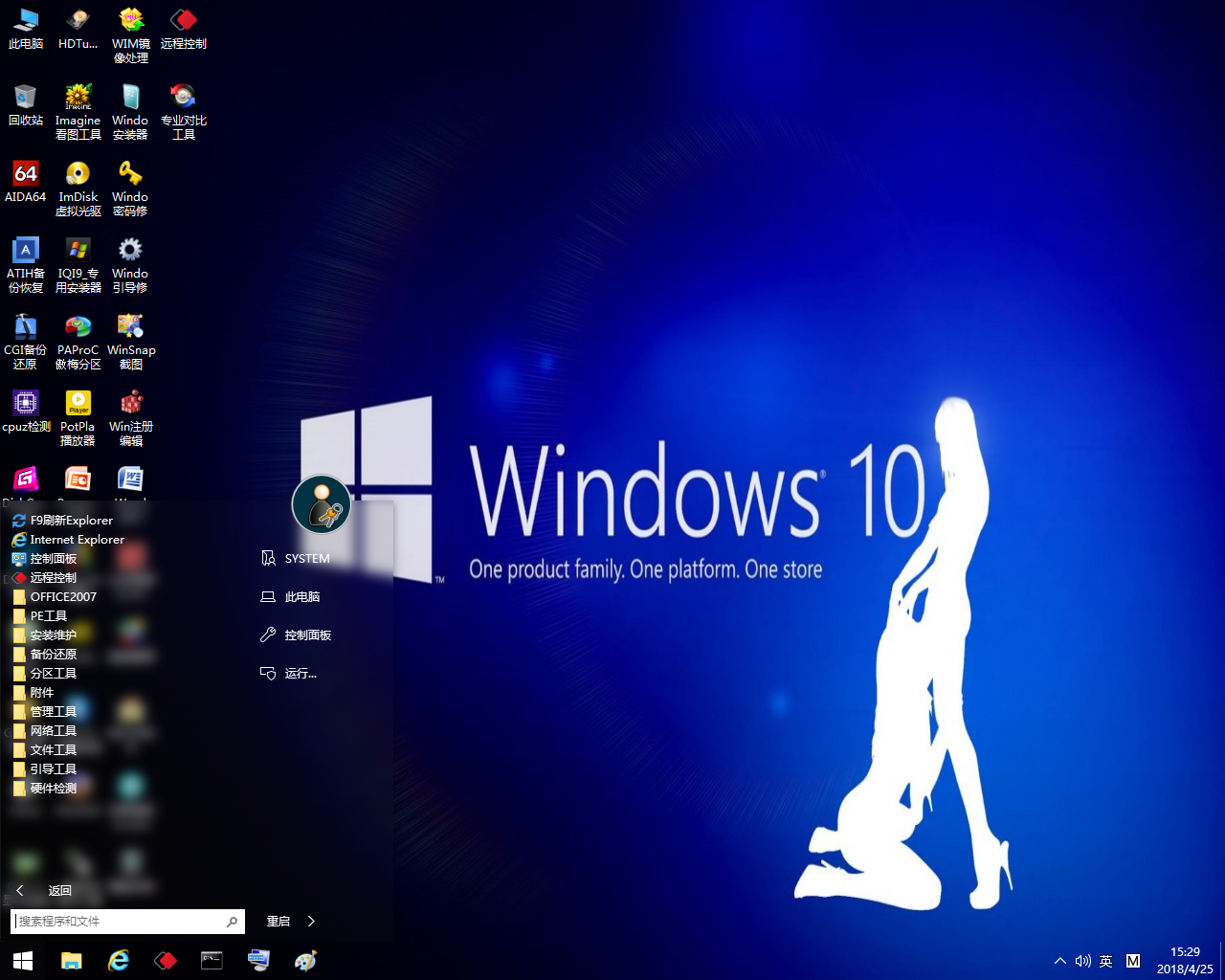The width and height of the screenshot is (1225, 980).
Task: Open the volume speaker tray icon
Action: 1082,961
